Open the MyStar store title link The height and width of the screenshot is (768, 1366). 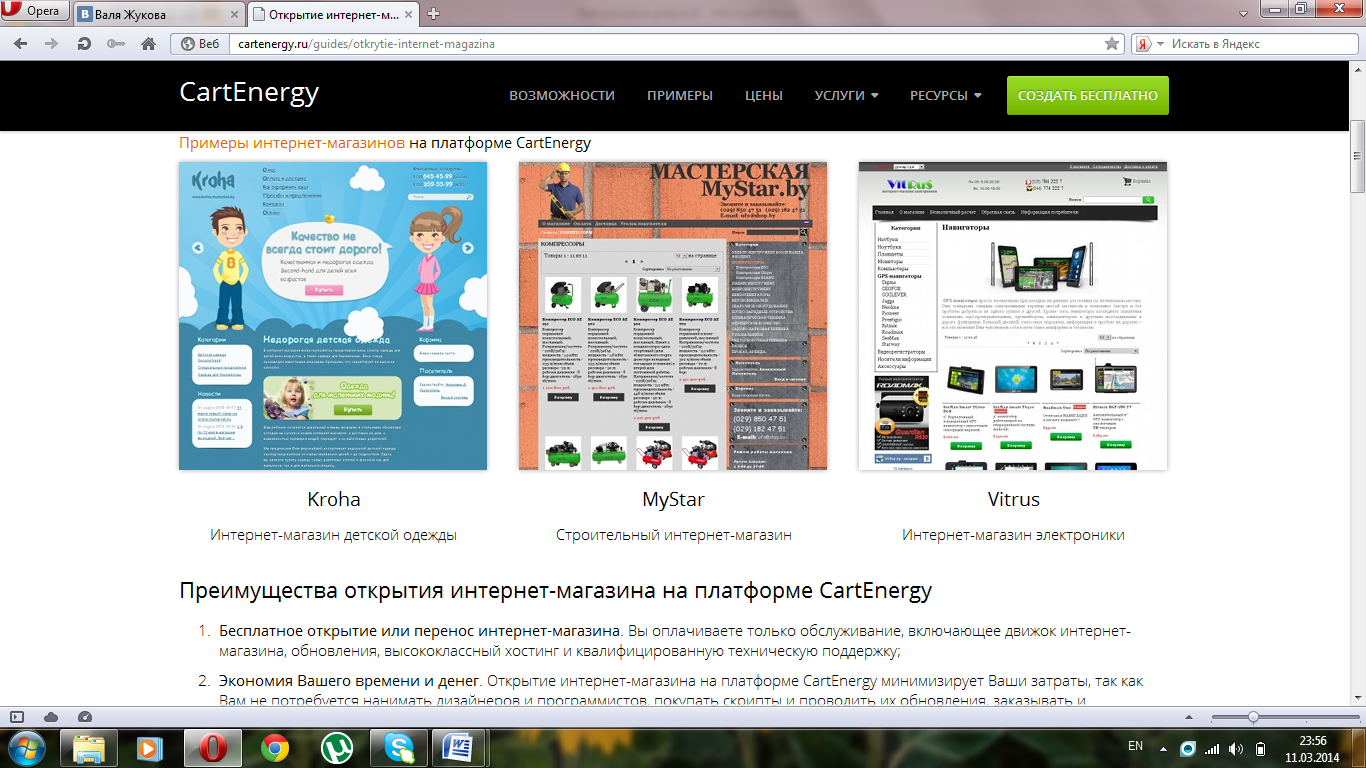673,499
